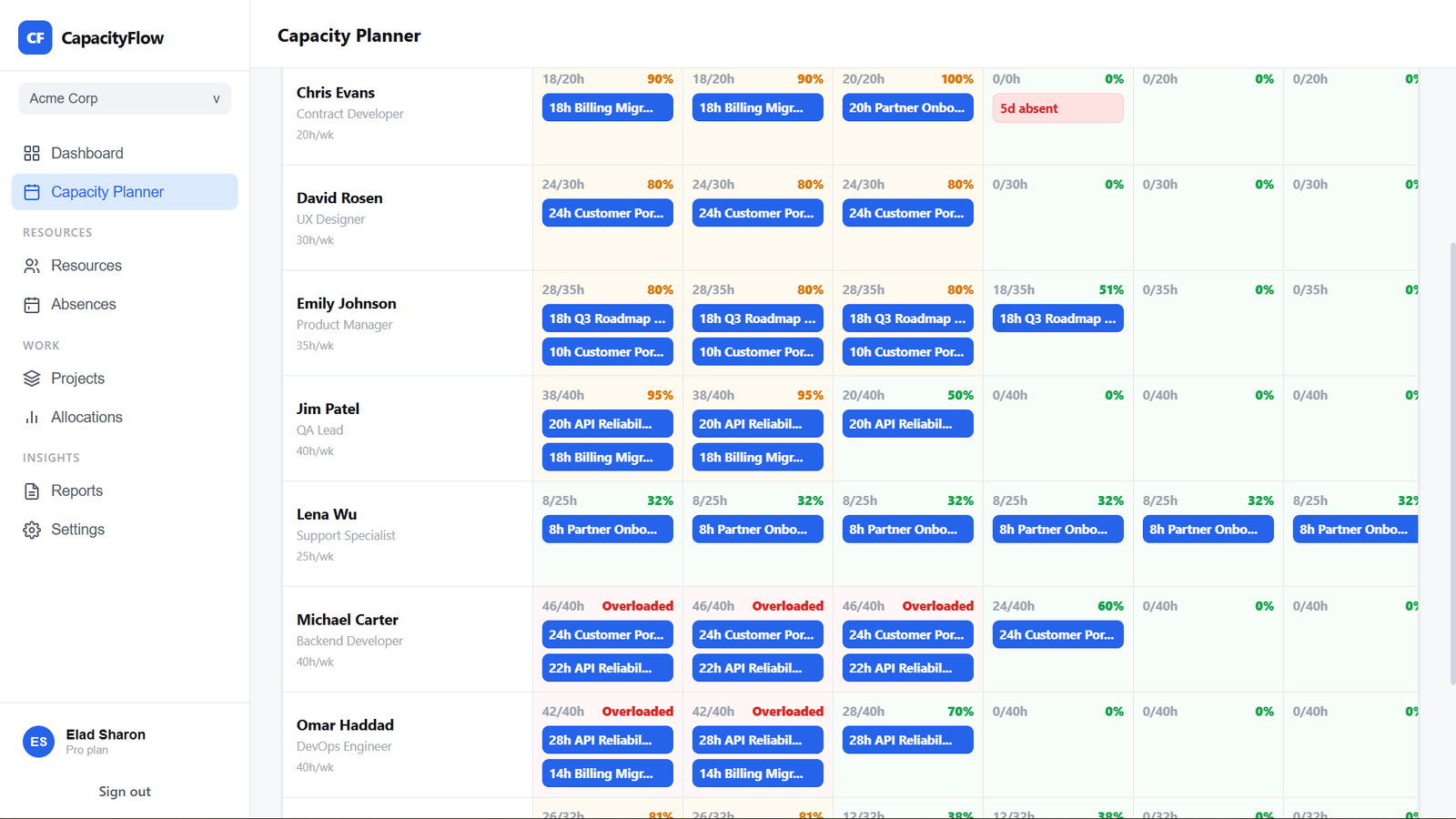This screenshot has width=1456, height=819.
Task: Click the Resources people icon
Action: [32, 266]
